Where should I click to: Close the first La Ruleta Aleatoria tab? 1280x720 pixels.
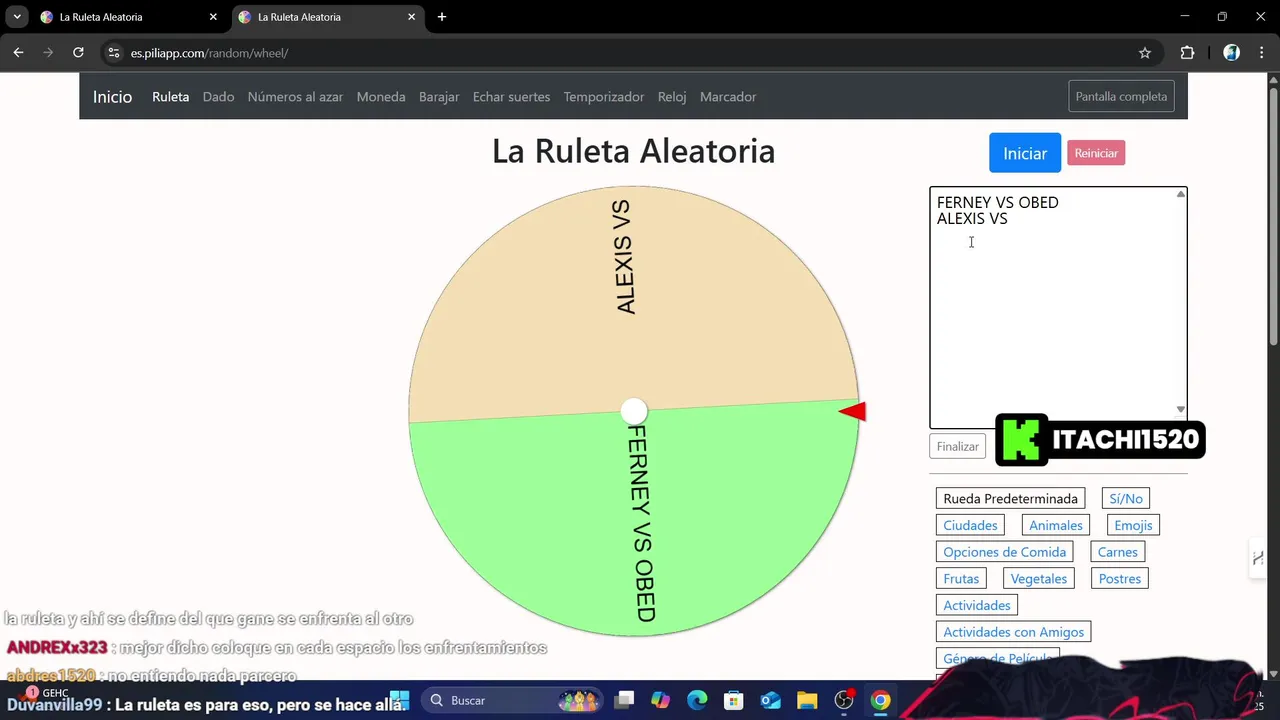pyautogui.click(x=213, y=17)
